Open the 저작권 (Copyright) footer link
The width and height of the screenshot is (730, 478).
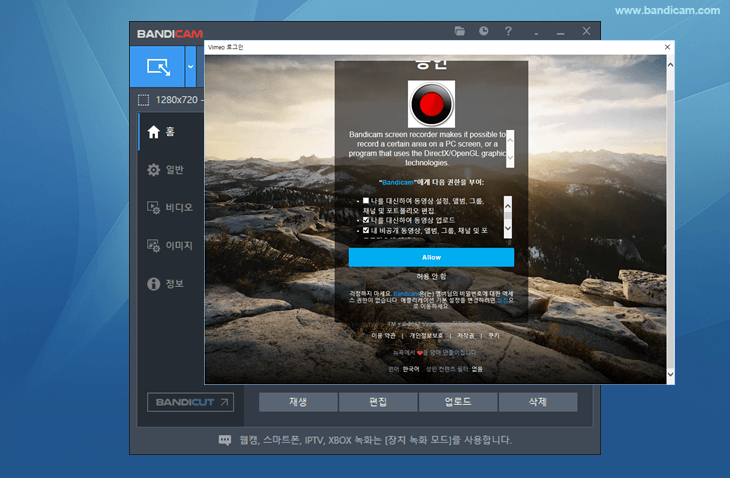click(x=466, y=336)
